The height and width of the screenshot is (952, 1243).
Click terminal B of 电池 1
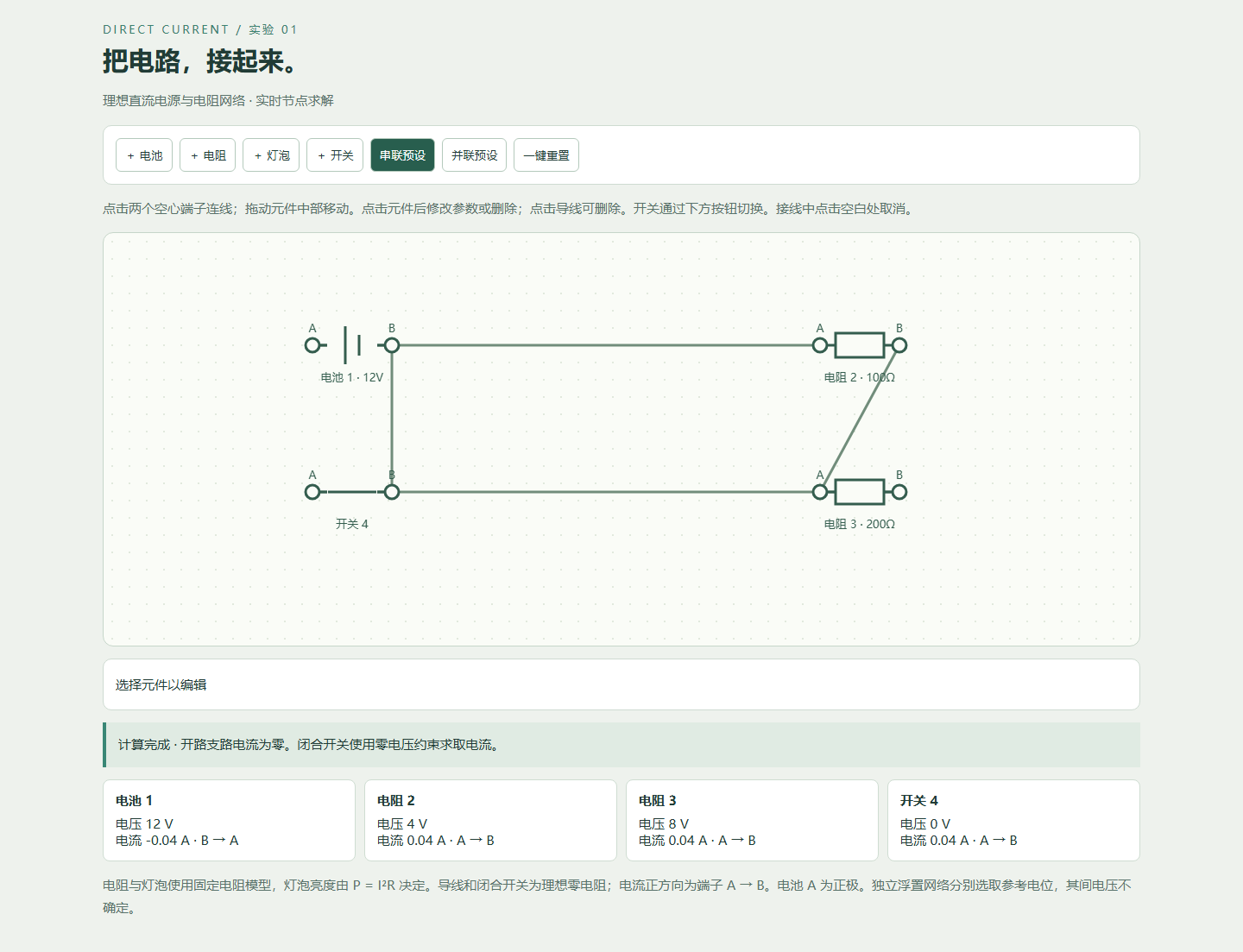point(392,345)
